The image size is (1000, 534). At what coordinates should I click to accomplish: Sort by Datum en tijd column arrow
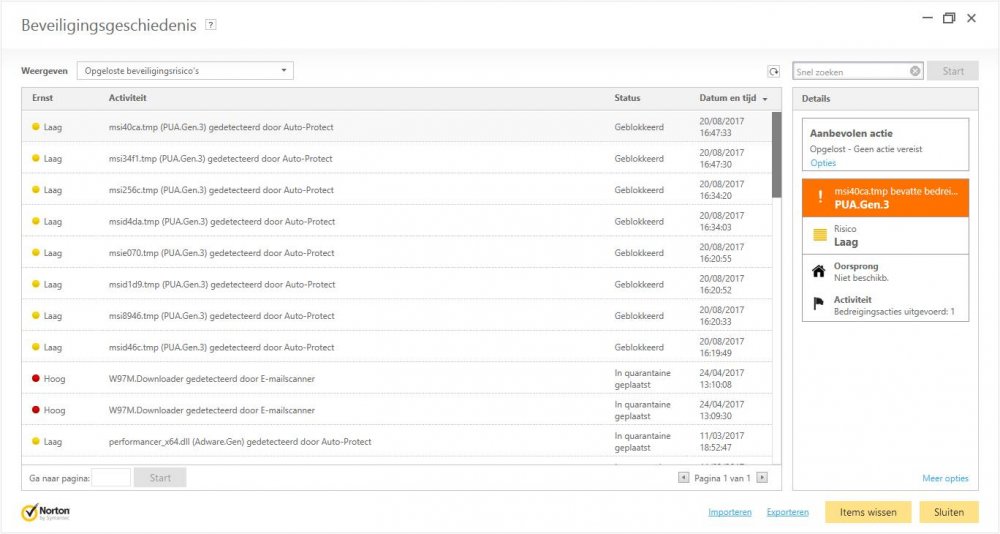765,99
